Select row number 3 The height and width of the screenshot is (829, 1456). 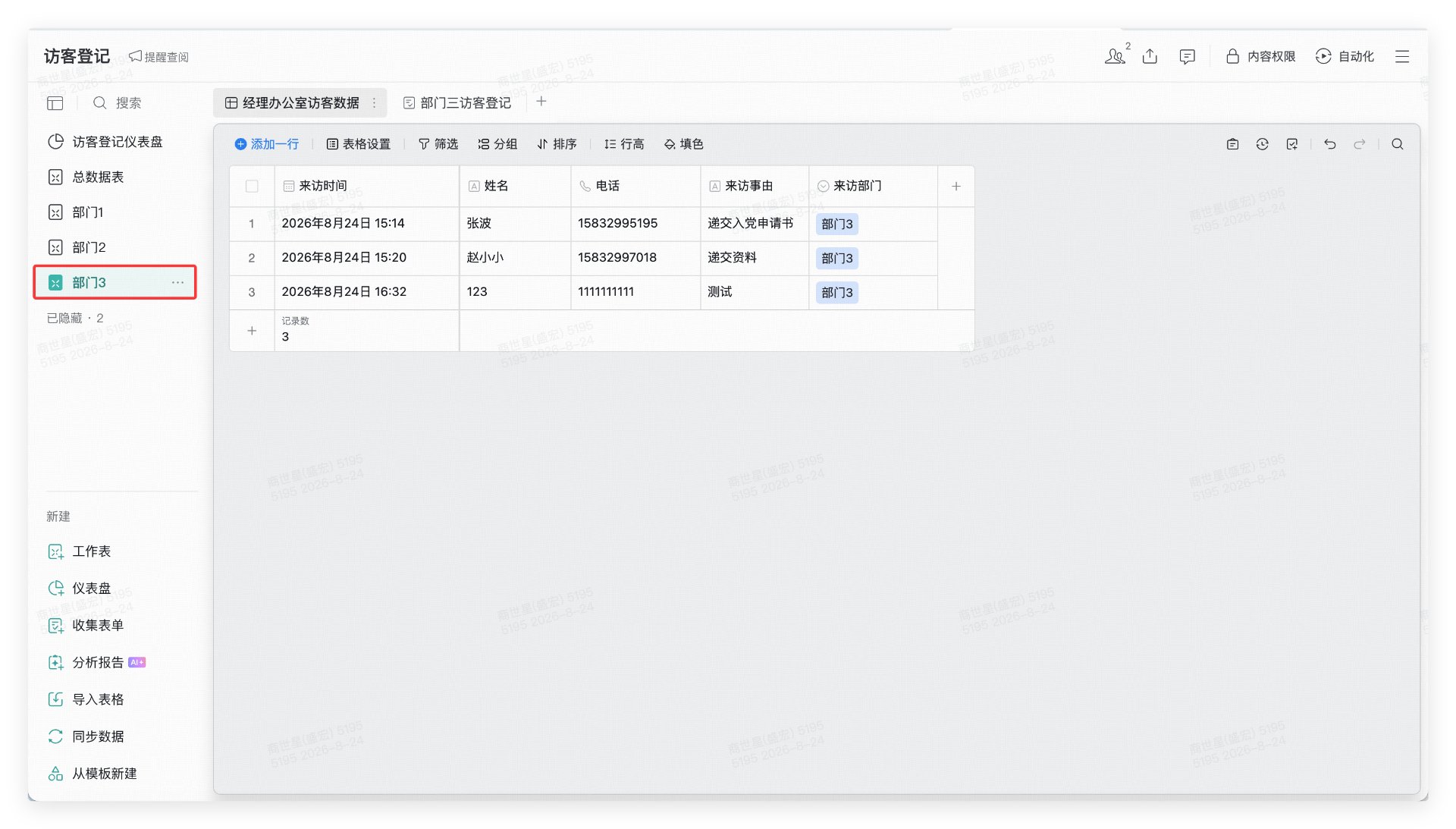(252, 292)
